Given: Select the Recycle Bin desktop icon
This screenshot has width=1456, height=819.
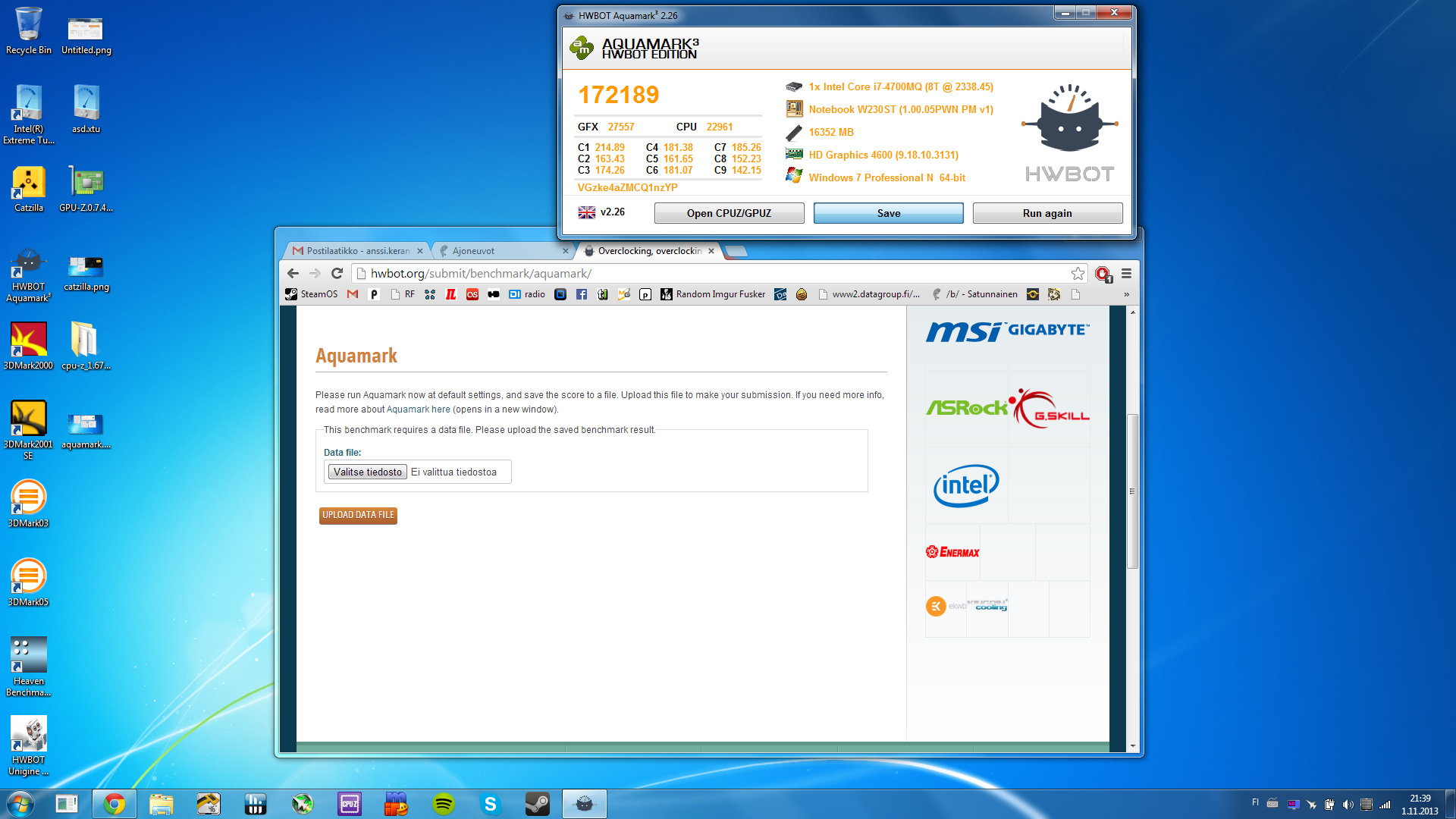Looking at the screenshot, I should click(29, 31).
